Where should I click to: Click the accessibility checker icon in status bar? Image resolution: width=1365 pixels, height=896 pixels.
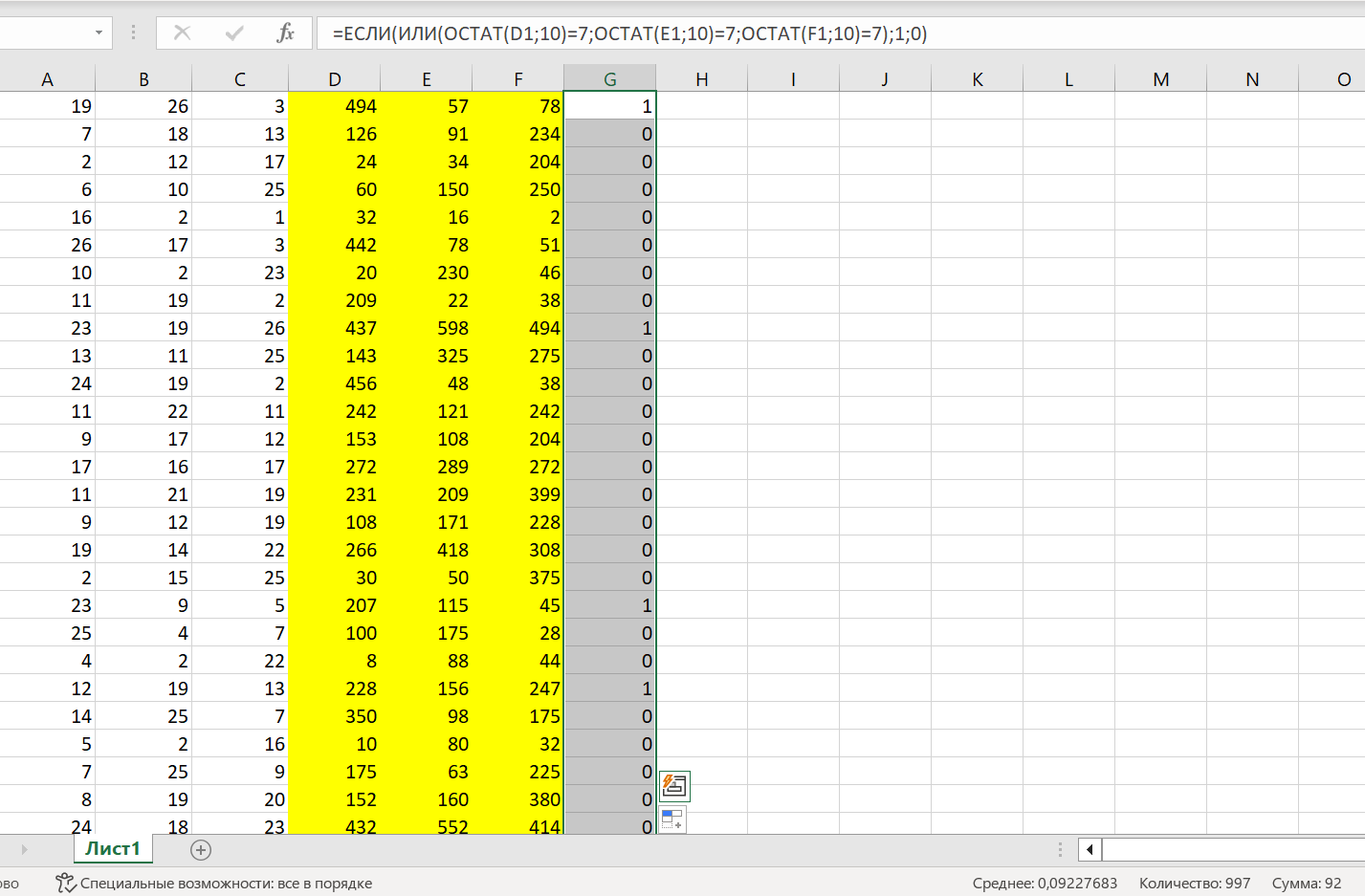coord(65,883)
